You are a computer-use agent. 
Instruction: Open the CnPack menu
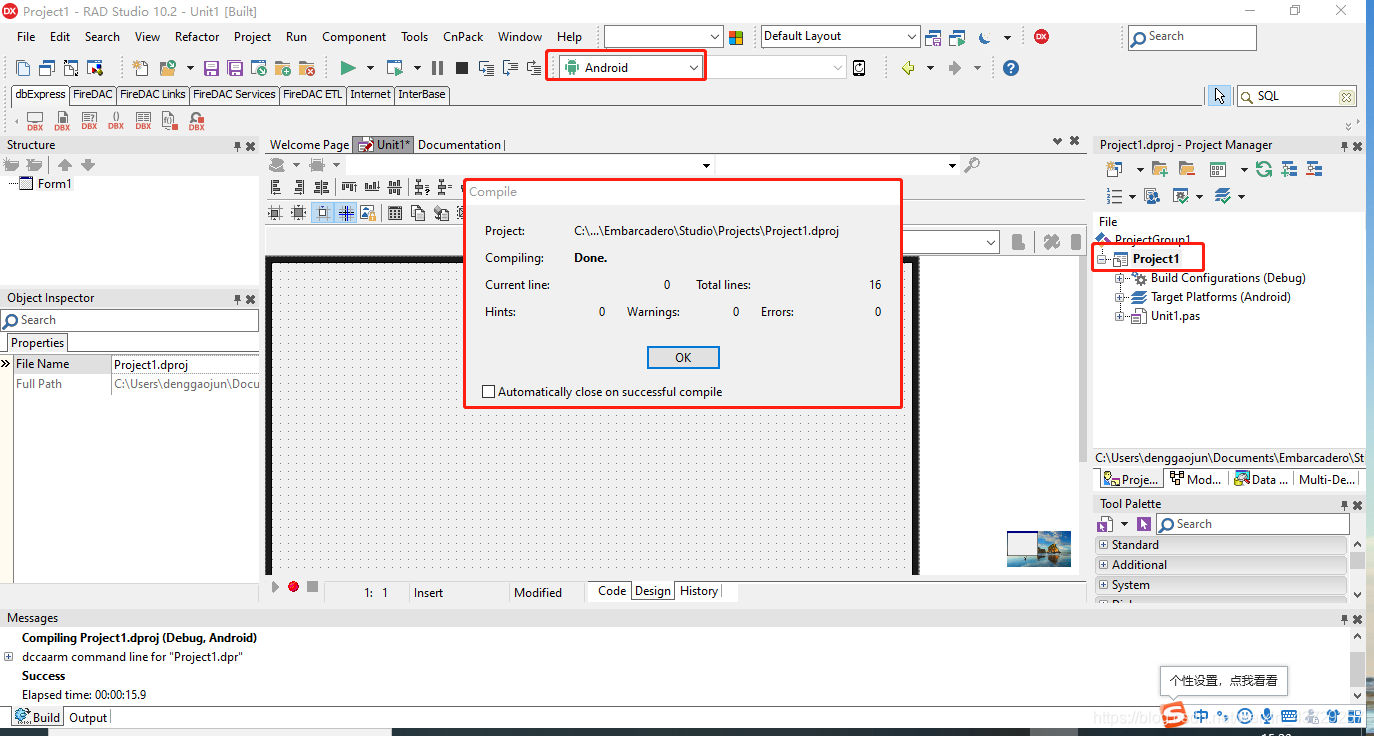click(x=463, y=37)
